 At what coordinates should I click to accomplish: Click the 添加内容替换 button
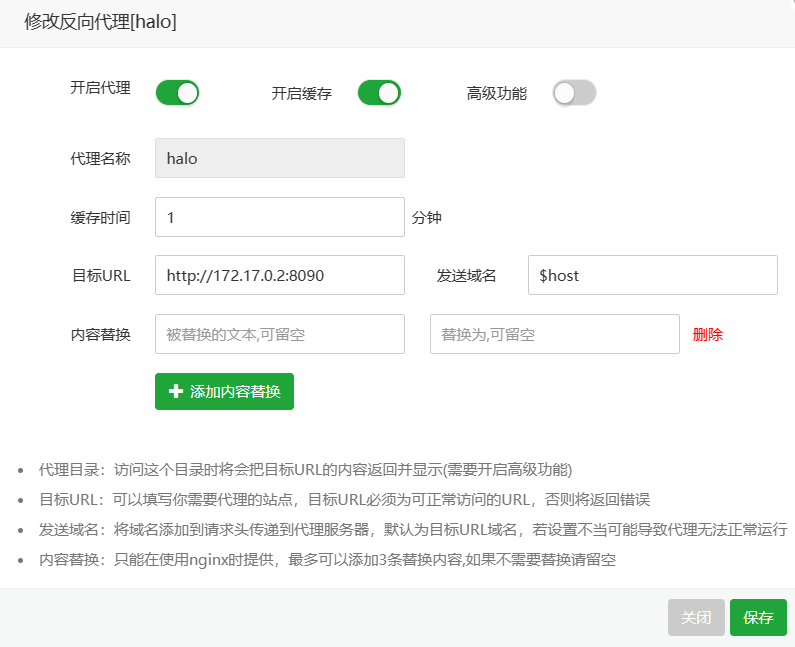(x=225, y=391)
